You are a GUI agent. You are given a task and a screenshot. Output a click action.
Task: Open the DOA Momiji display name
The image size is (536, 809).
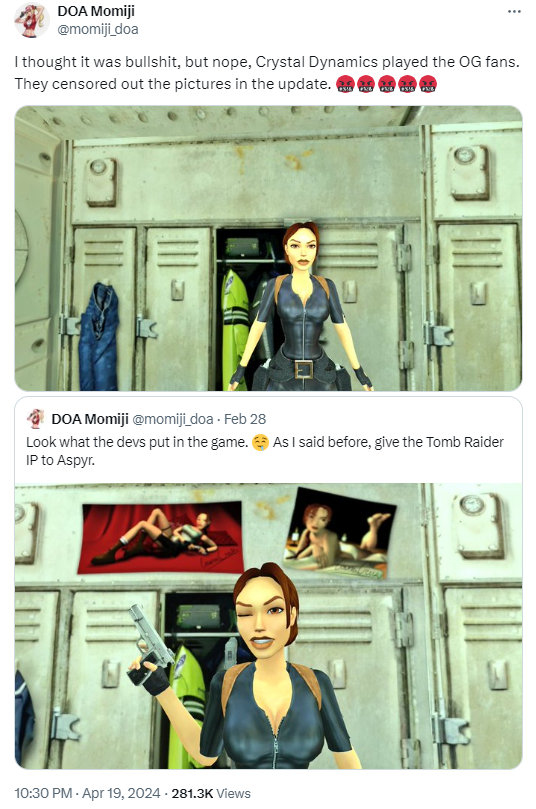pos(96,11)
